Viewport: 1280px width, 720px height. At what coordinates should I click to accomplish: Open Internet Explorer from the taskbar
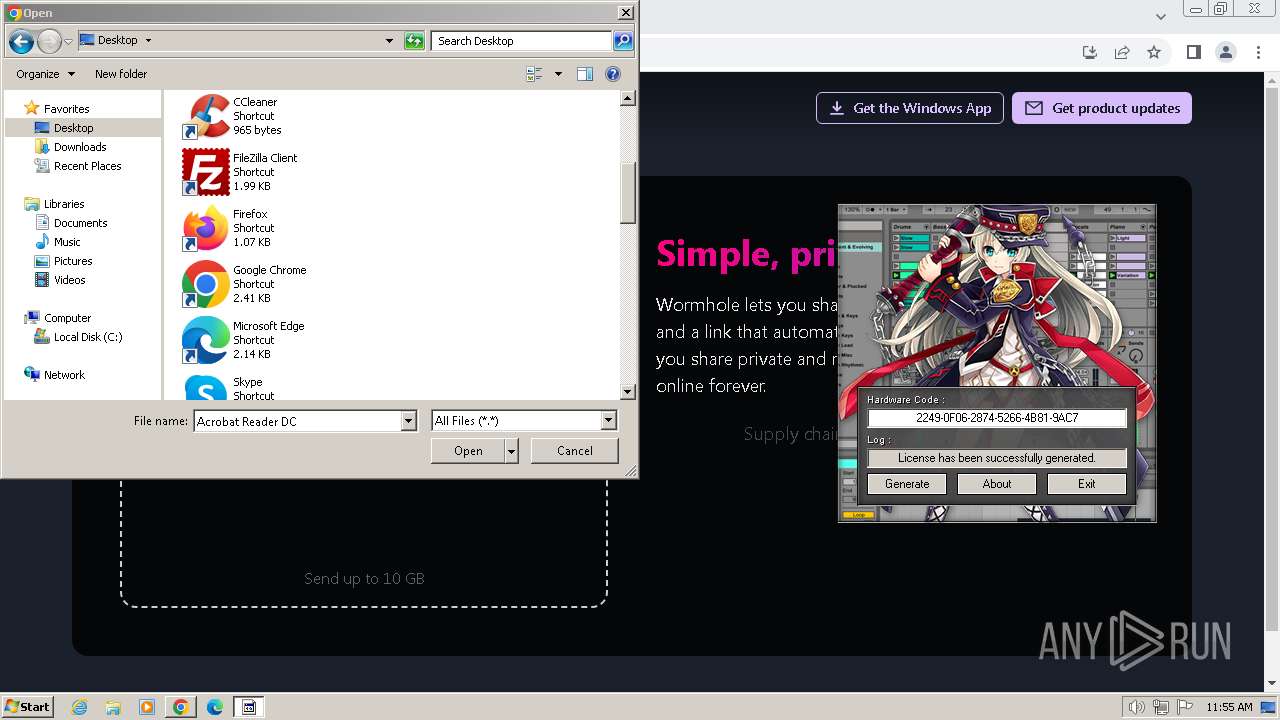(x=80, y=707)
